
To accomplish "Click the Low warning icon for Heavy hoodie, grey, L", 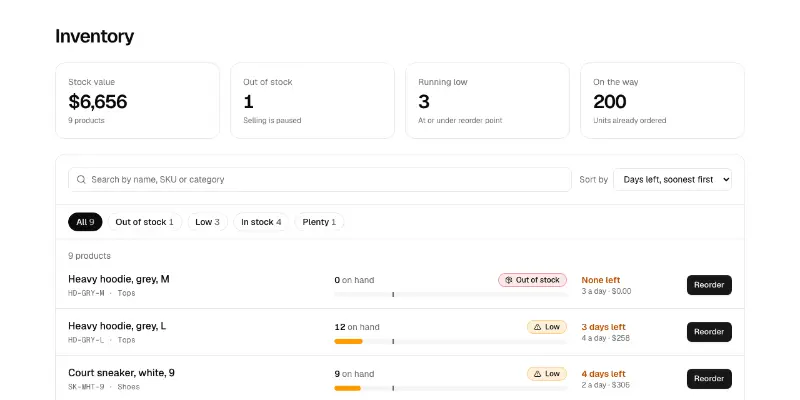I will [x=537, y=327].
